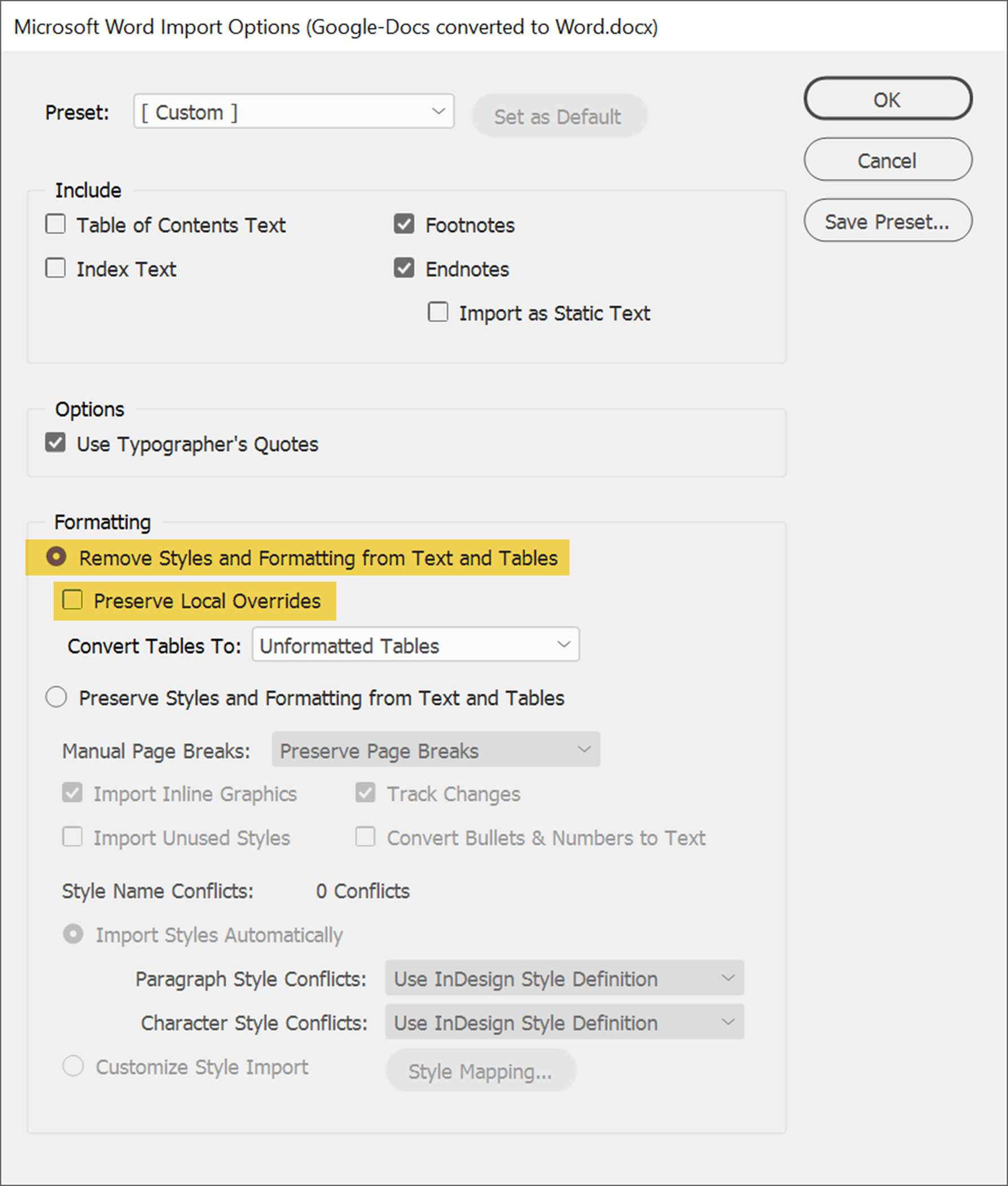Select Remove Styles and Formatting radio button
1008x1186 pixels.
click(56, 556)
